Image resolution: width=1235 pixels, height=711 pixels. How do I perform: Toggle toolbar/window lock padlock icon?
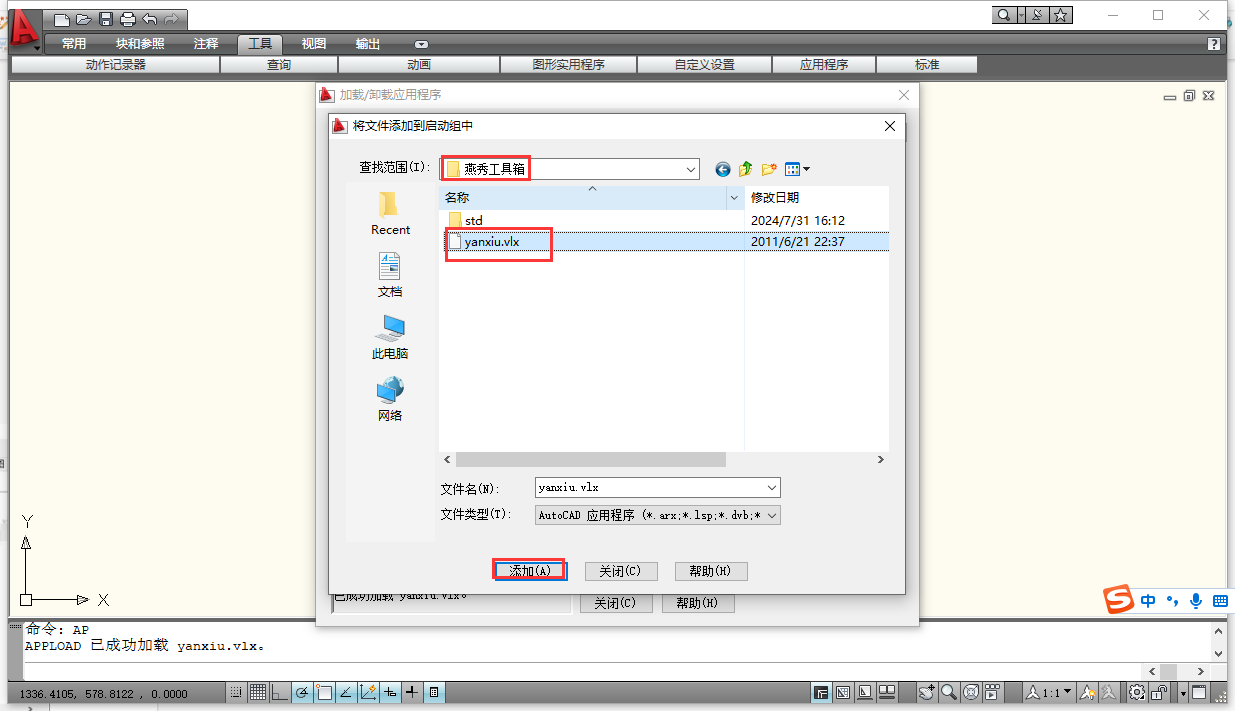click(1159, 692)
